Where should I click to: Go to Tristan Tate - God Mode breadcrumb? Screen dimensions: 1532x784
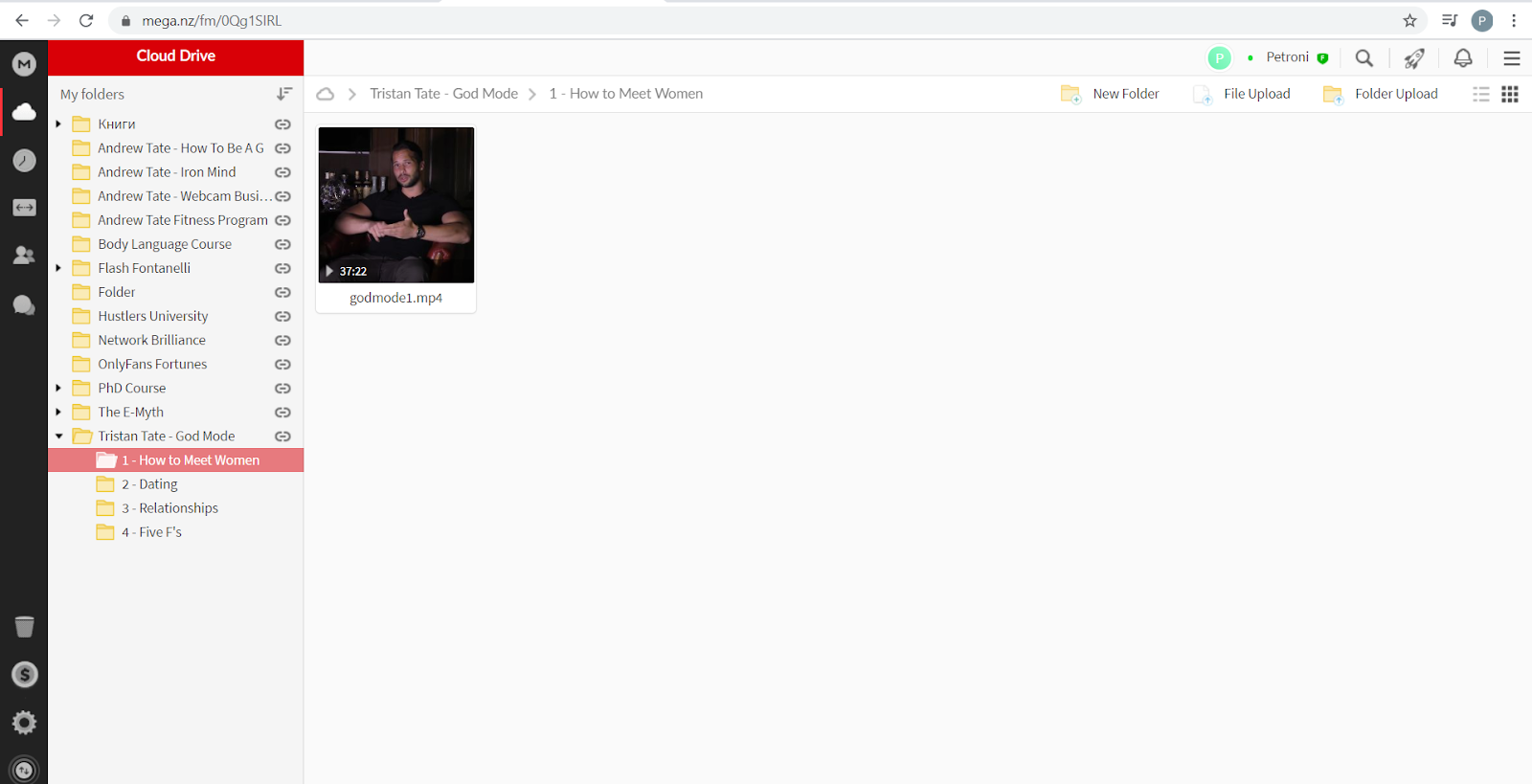tap(443, 94)
